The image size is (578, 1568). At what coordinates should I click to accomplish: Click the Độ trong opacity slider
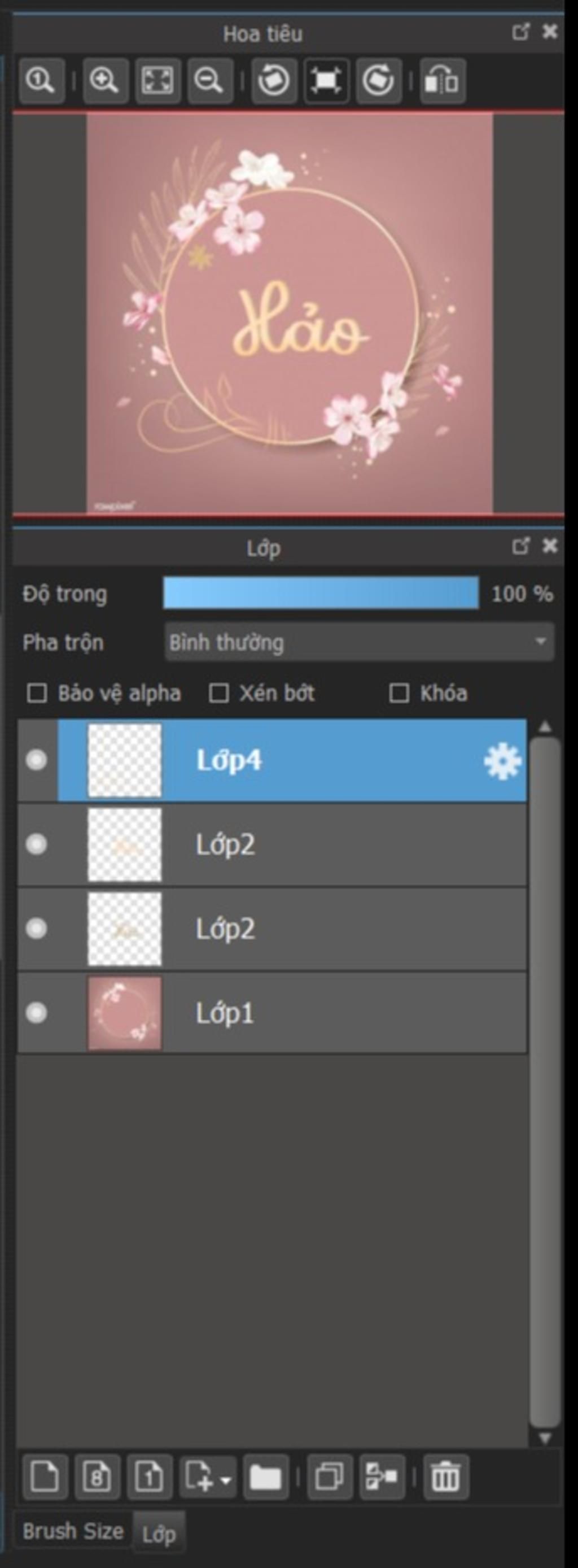pyautogui.click(x=321, y=594)
